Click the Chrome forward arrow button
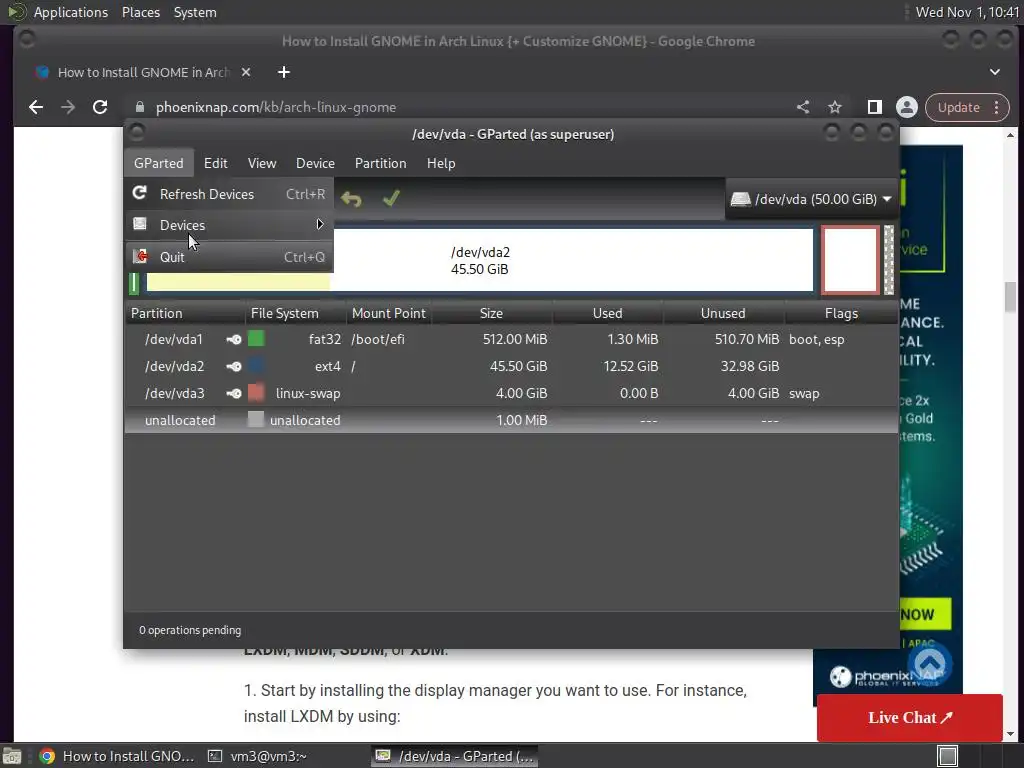This screenshot has height=768, width=1024. coord(68,107)
